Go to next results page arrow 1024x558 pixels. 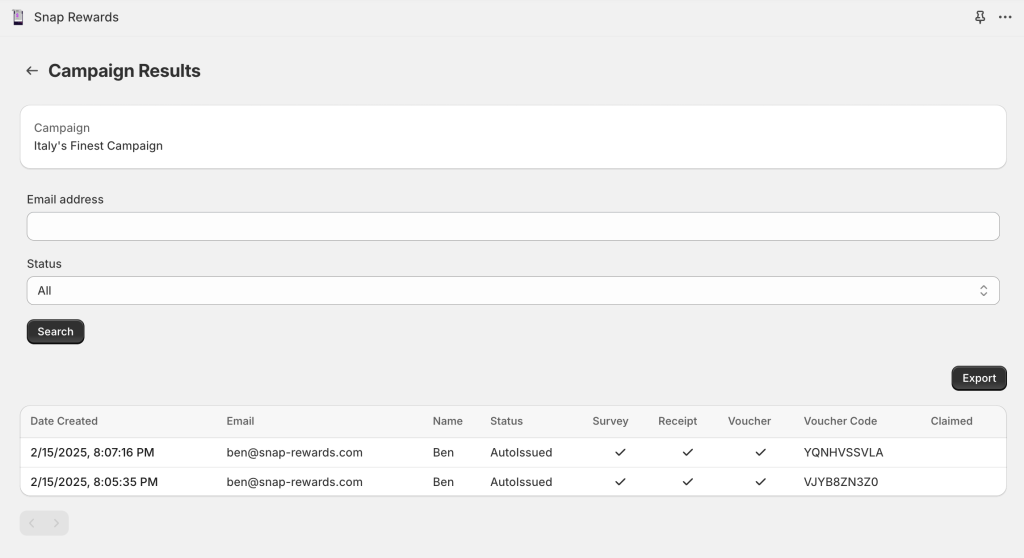coord(56,523)
